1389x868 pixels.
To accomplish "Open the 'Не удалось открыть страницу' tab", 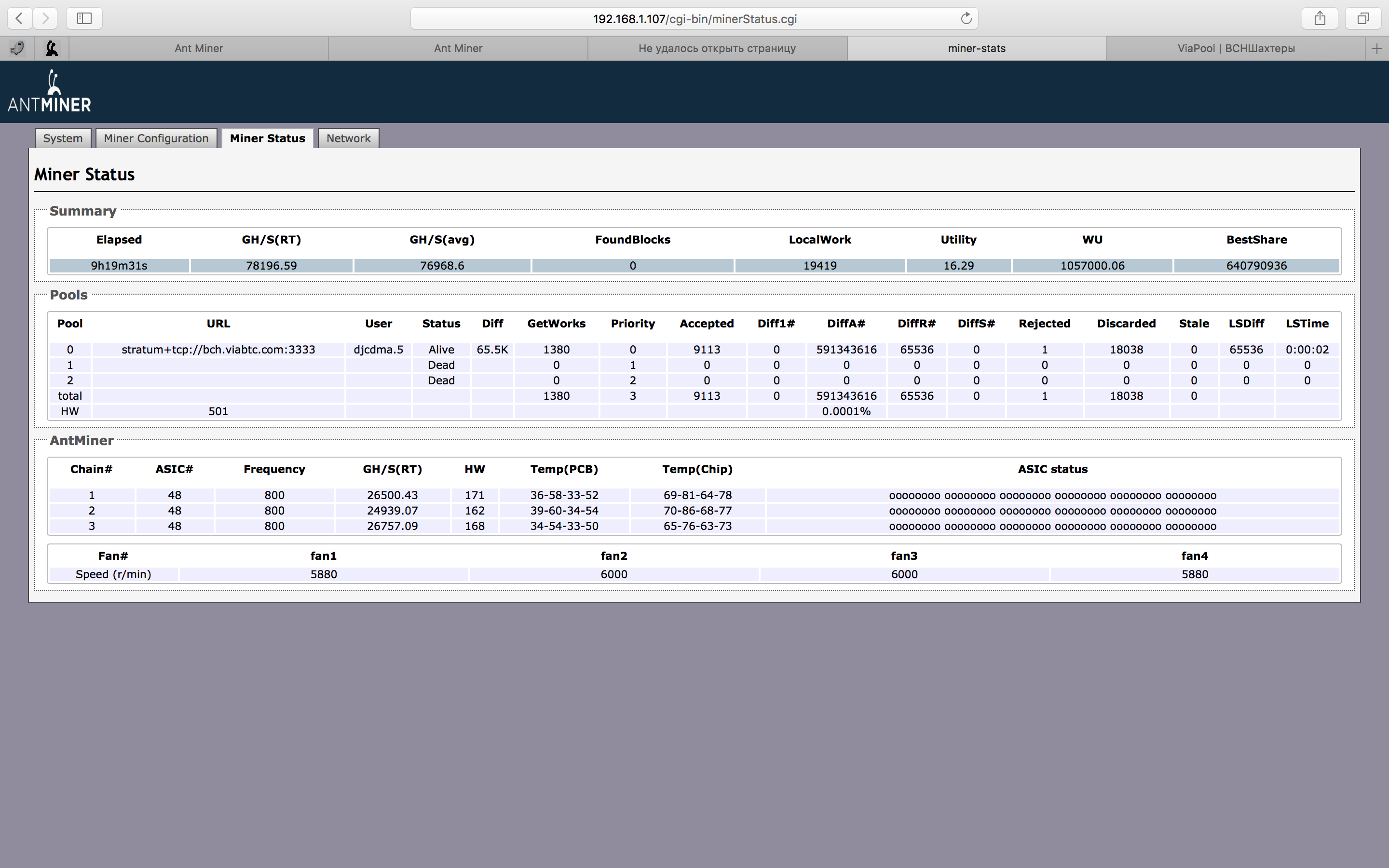I will coord(717,49).
